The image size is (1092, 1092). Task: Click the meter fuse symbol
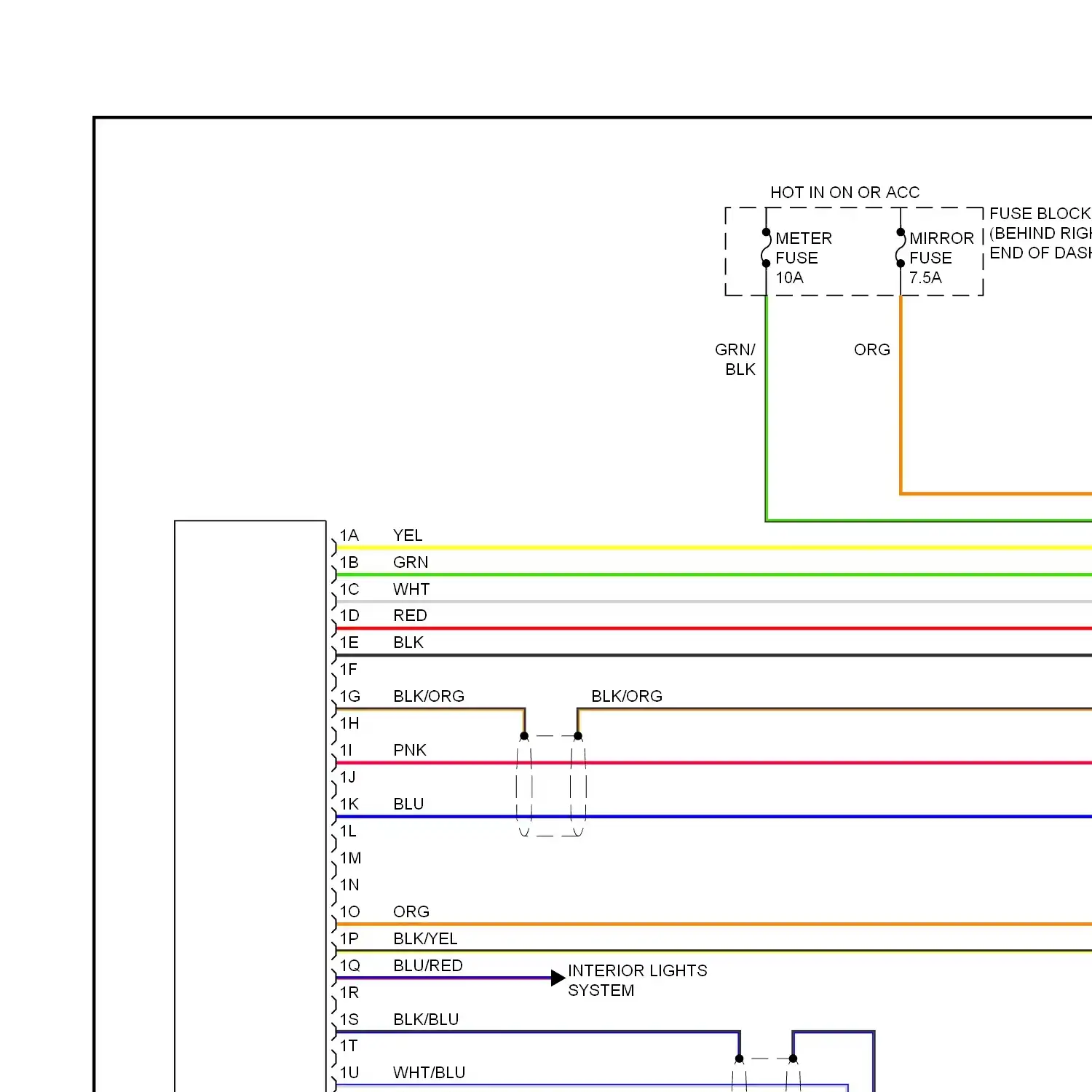click(766, 248)
